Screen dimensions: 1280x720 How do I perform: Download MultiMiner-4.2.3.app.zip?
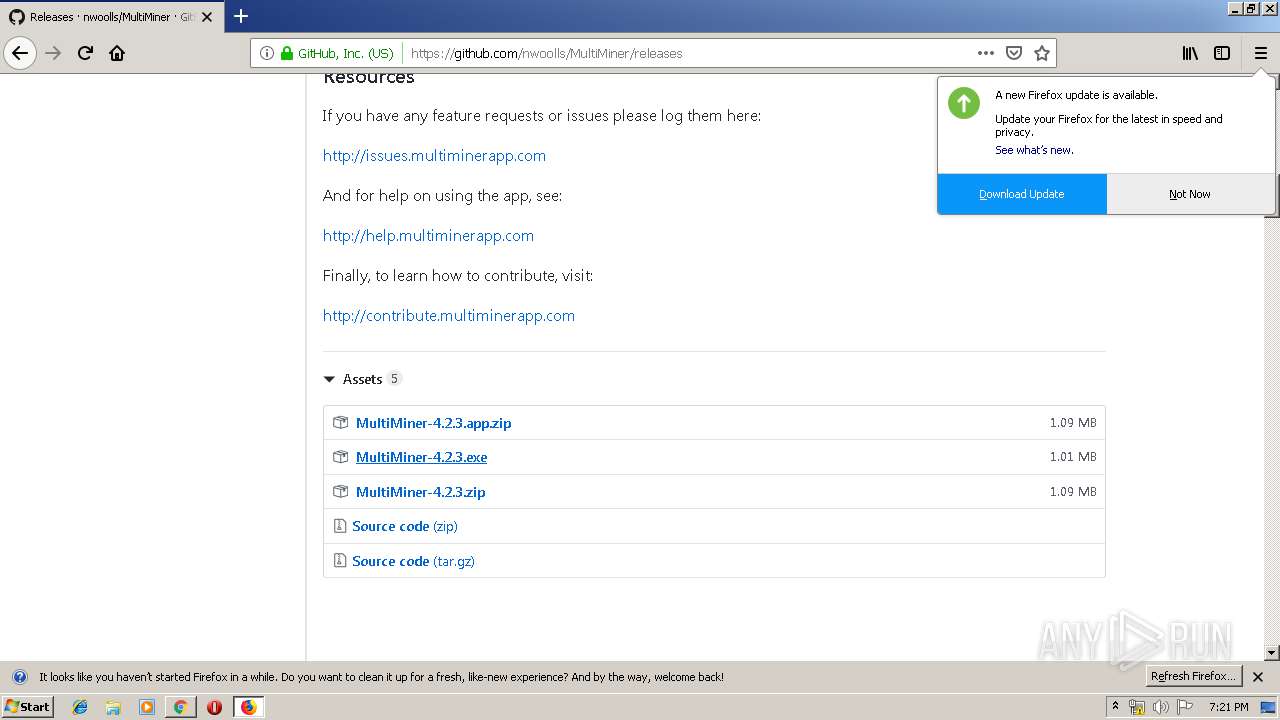click(433, 423)
